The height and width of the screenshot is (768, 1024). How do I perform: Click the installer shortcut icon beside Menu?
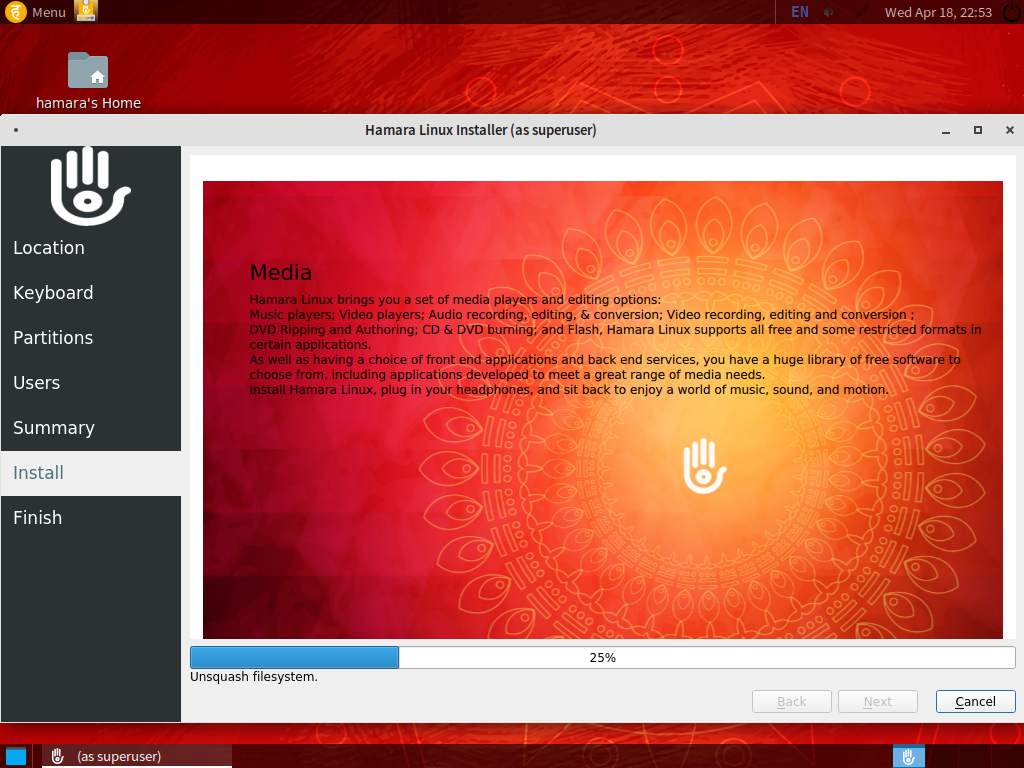tap(87, 12)
